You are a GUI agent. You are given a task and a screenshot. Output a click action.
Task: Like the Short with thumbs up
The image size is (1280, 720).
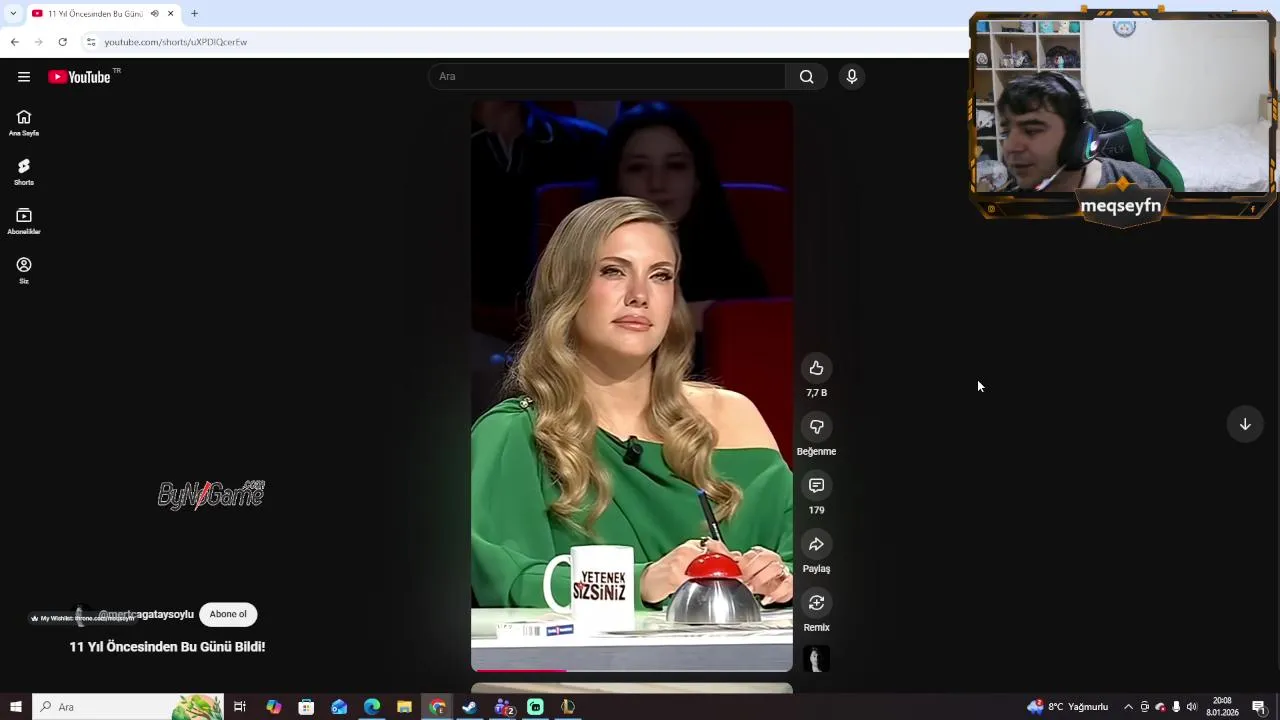(816, 368)
